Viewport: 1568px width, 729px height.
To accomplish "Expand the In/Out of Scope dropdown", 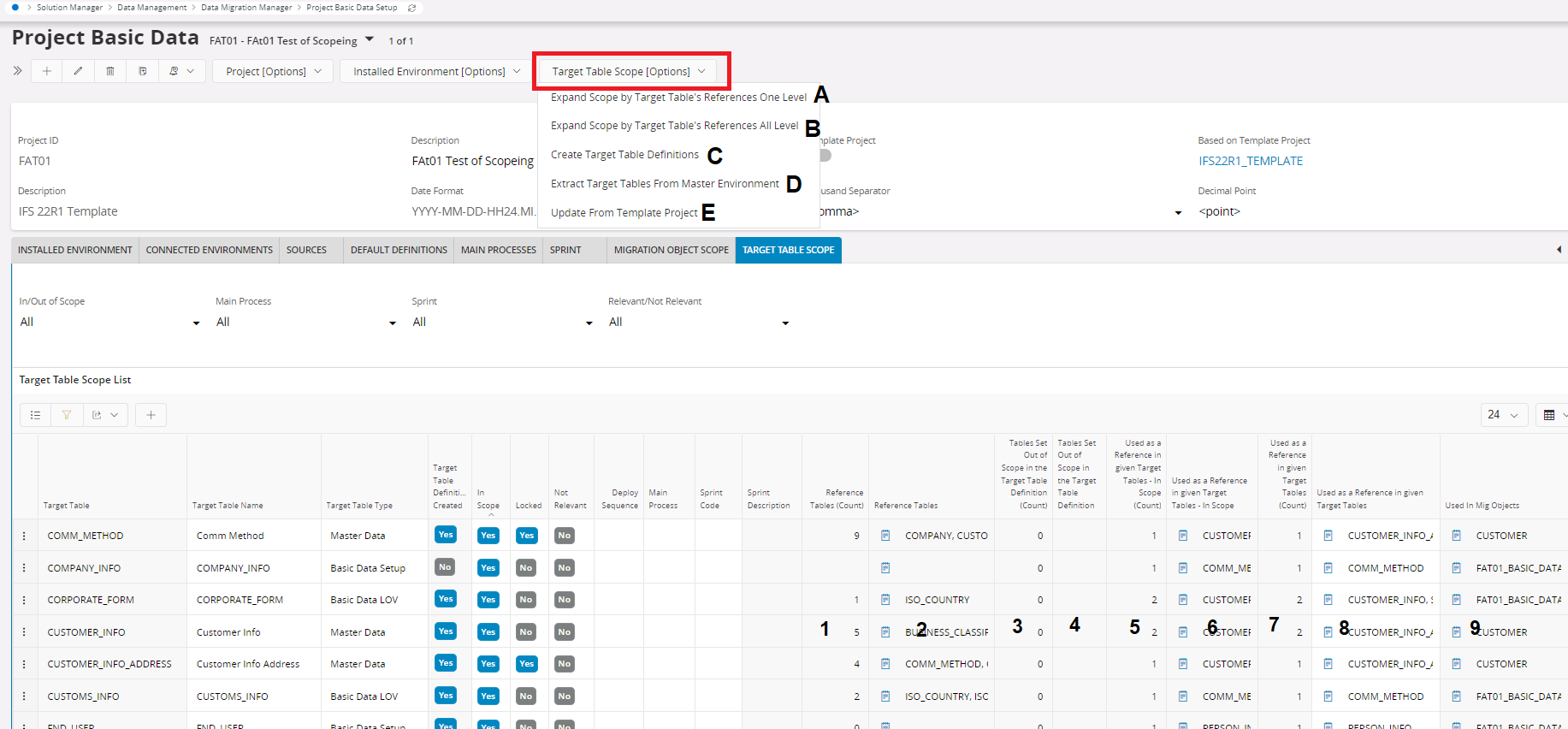I will (196, 323).
